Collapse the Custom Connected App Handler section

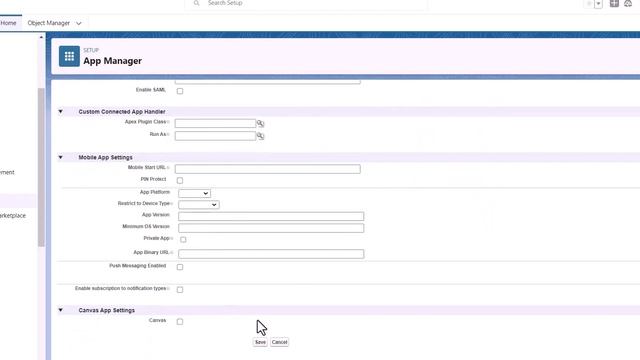pos(60,111)
